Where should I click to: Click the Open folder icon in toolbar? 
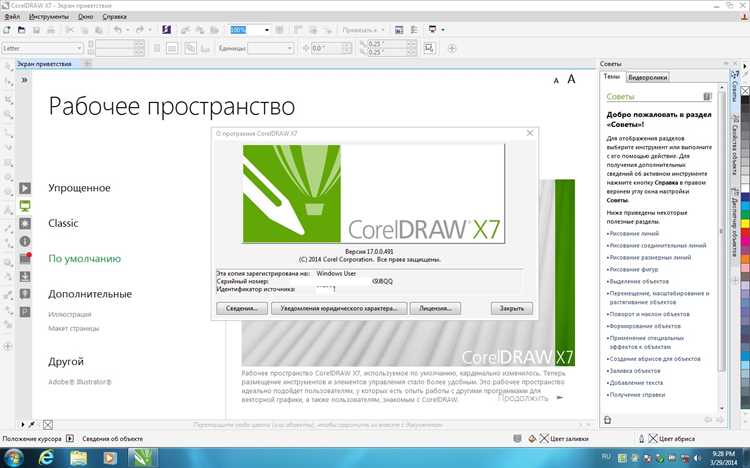click(x=22, y=30)
